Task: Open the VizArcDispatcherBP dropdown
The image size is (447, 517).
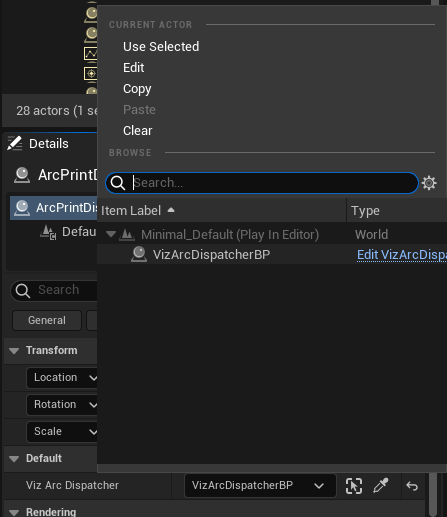Action: click(x=260, y=486)
